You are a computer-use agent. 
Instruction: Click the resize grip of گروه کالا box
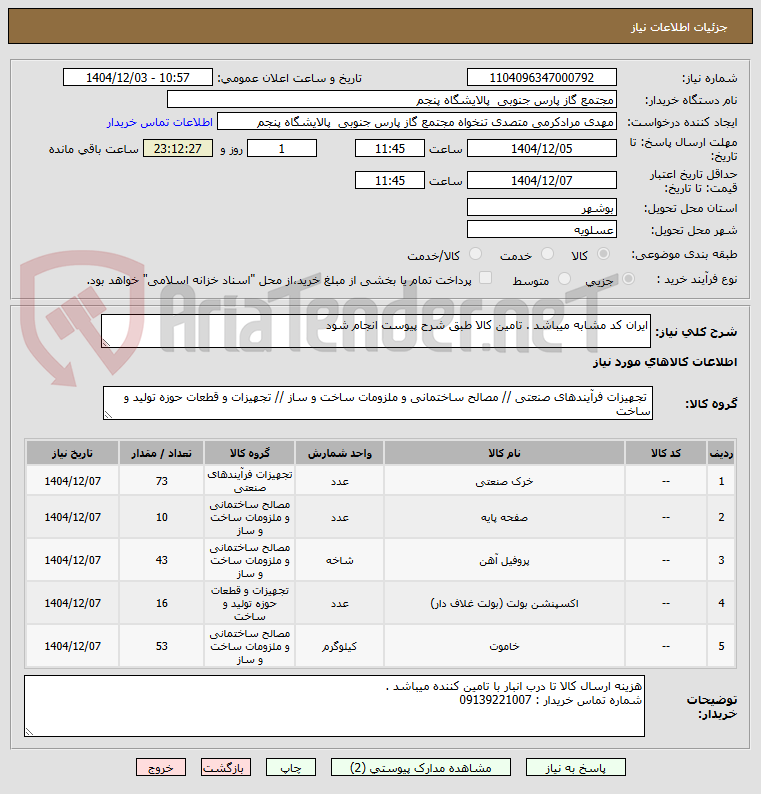click(107, 415)
